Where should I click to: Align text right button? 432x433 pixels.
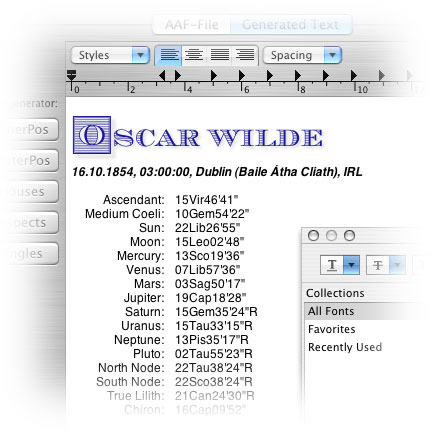pyautogui.click(x=245, y=55)
